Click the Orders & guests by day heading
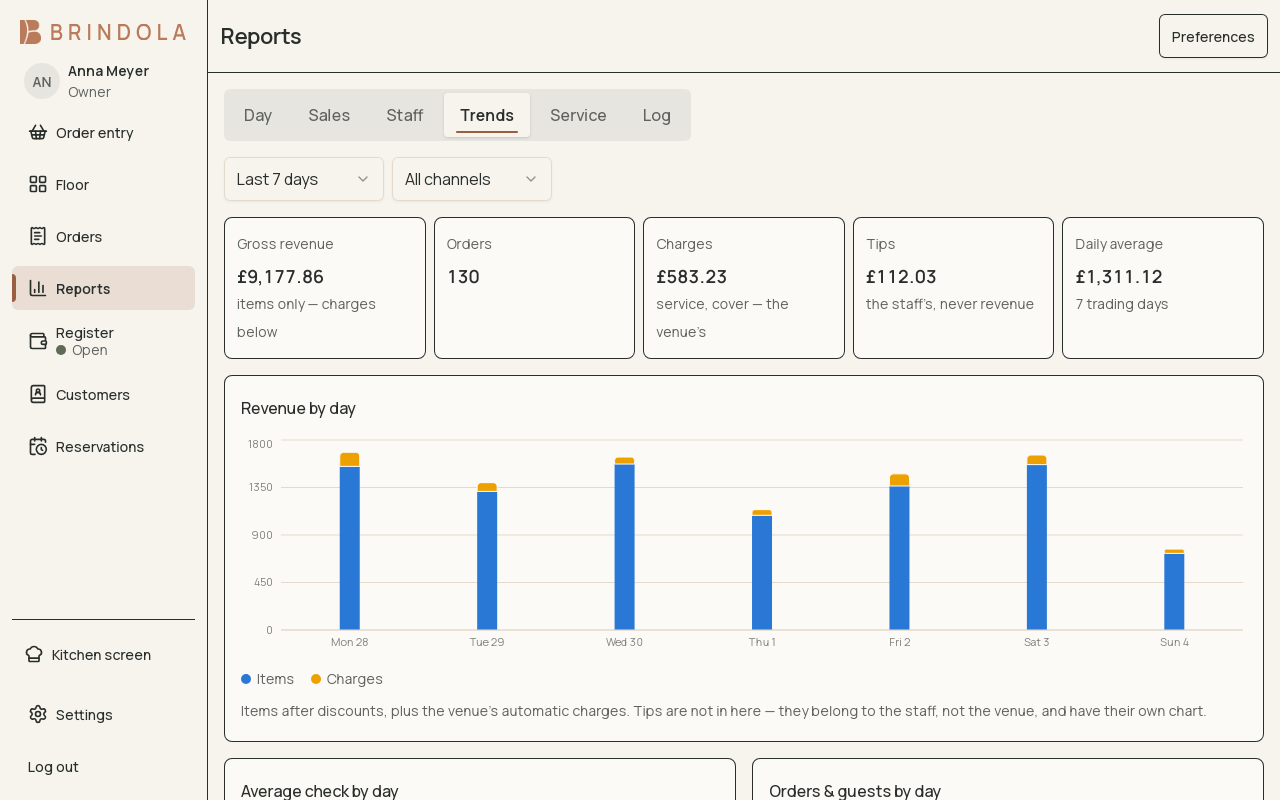This screenshot has width=1280, height=800. click(855, 791)
